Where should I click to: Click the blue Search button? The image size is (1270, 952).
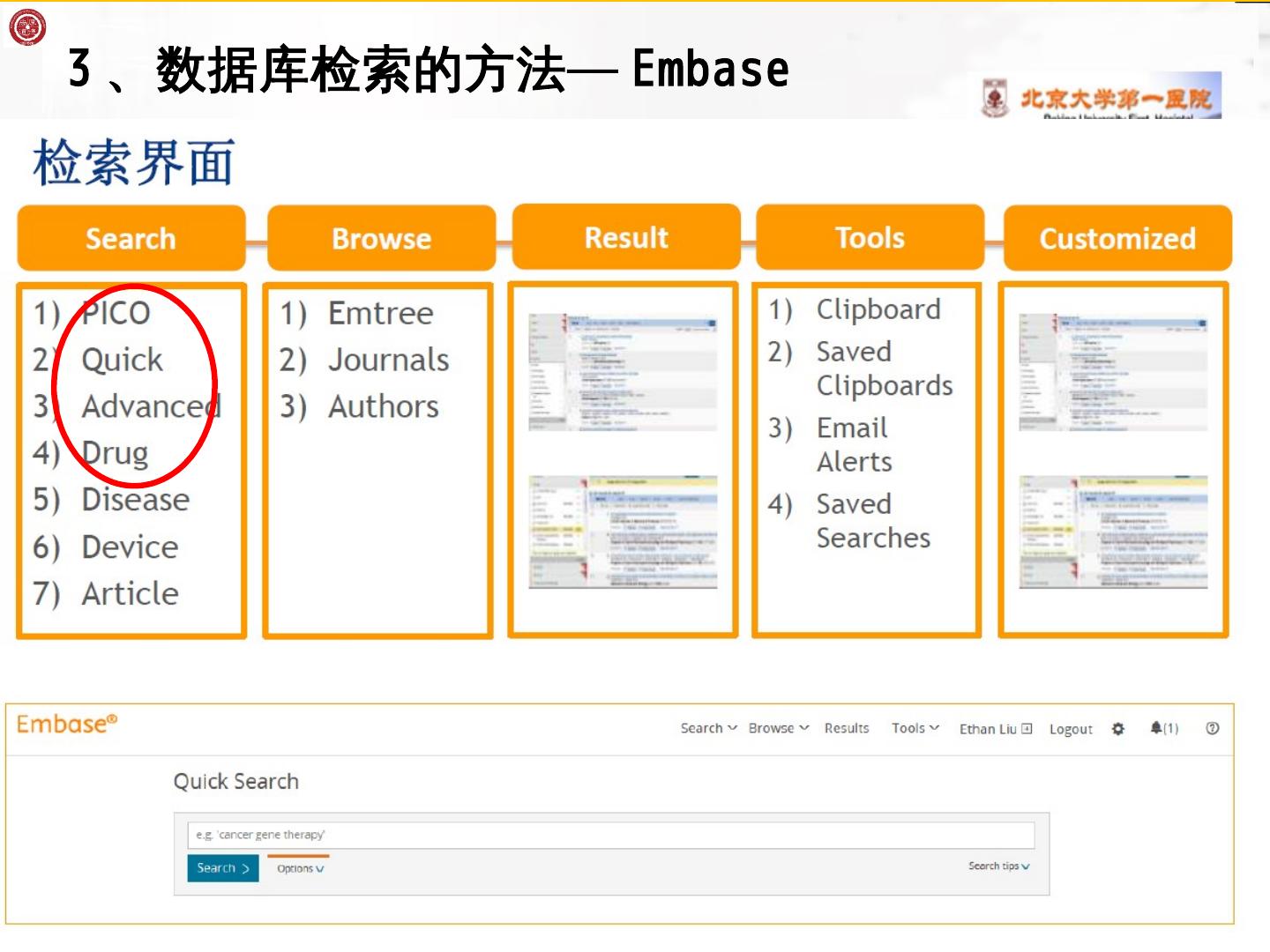coord(223,868)
